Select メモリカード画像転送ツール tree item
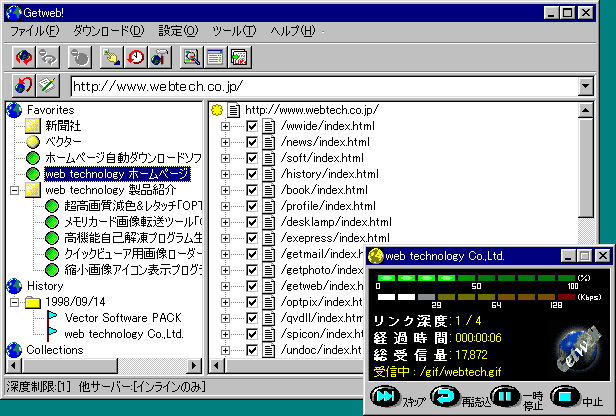 click(x=133, y=222)
